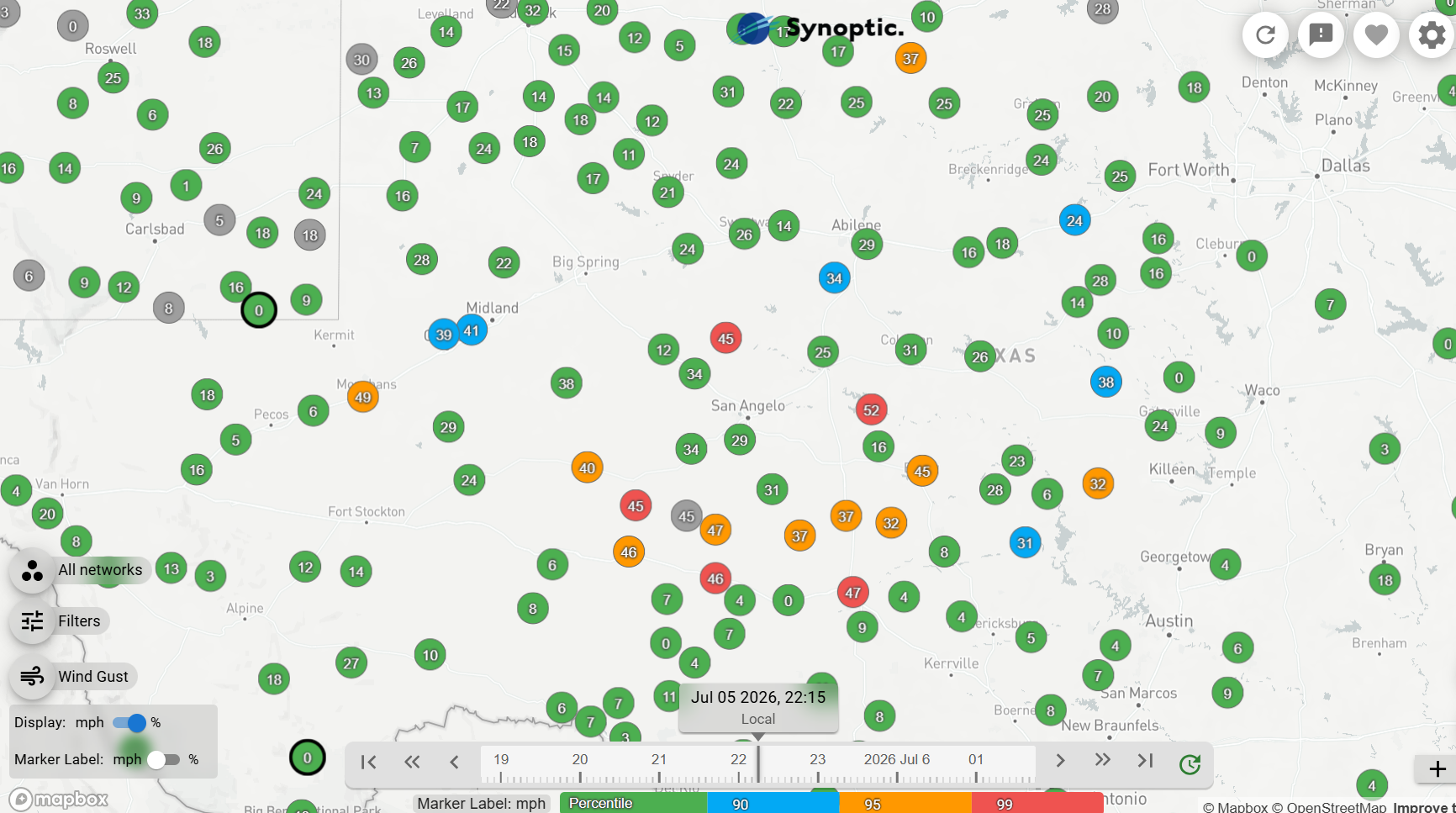Click the red 99 legend segment
The width and height of the screenshot is (1456, 813).
(1037, 804)
